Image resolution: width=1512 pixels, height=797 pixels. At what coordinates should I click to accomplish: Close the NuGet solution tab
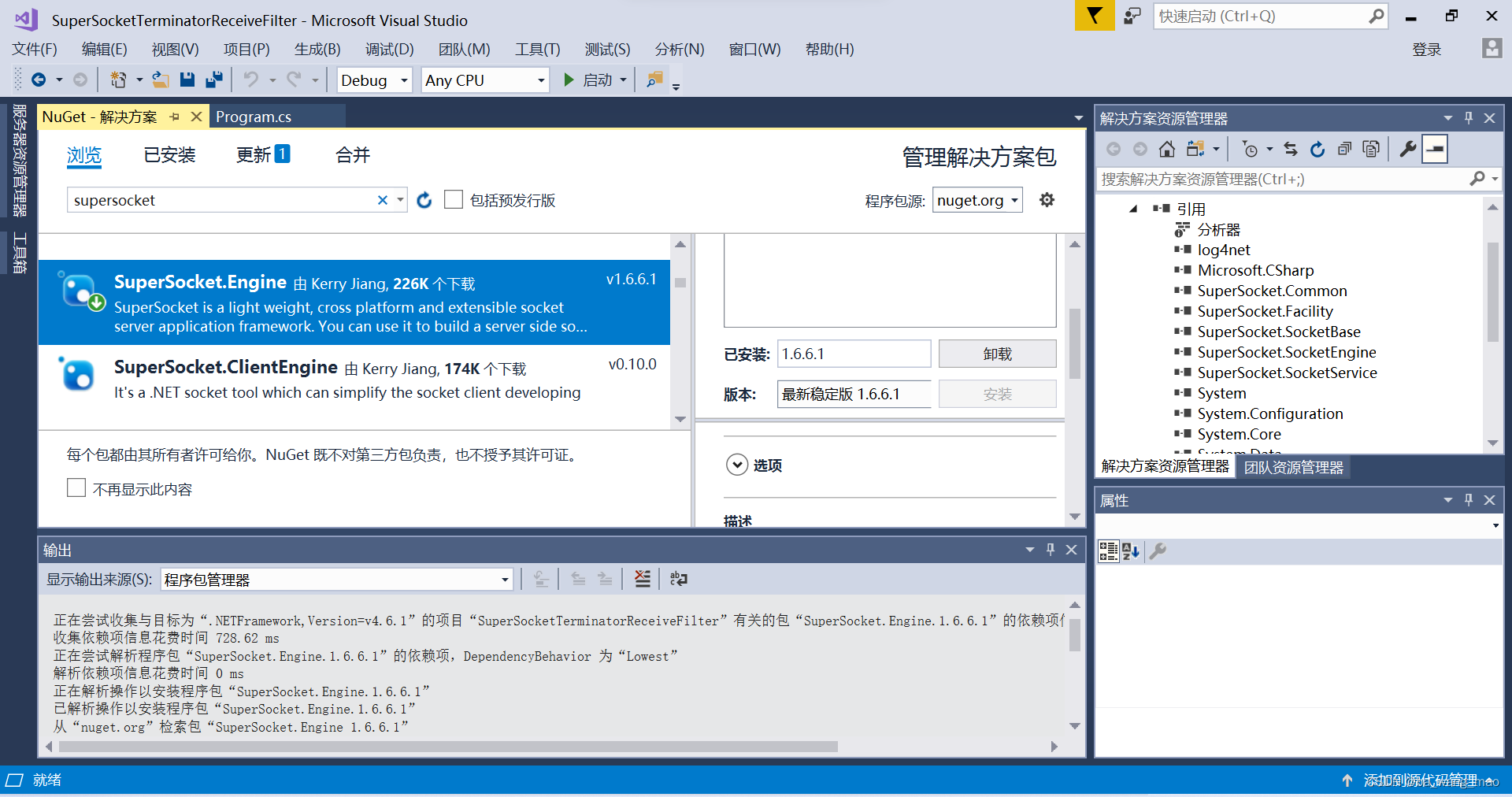coord(197,117)
